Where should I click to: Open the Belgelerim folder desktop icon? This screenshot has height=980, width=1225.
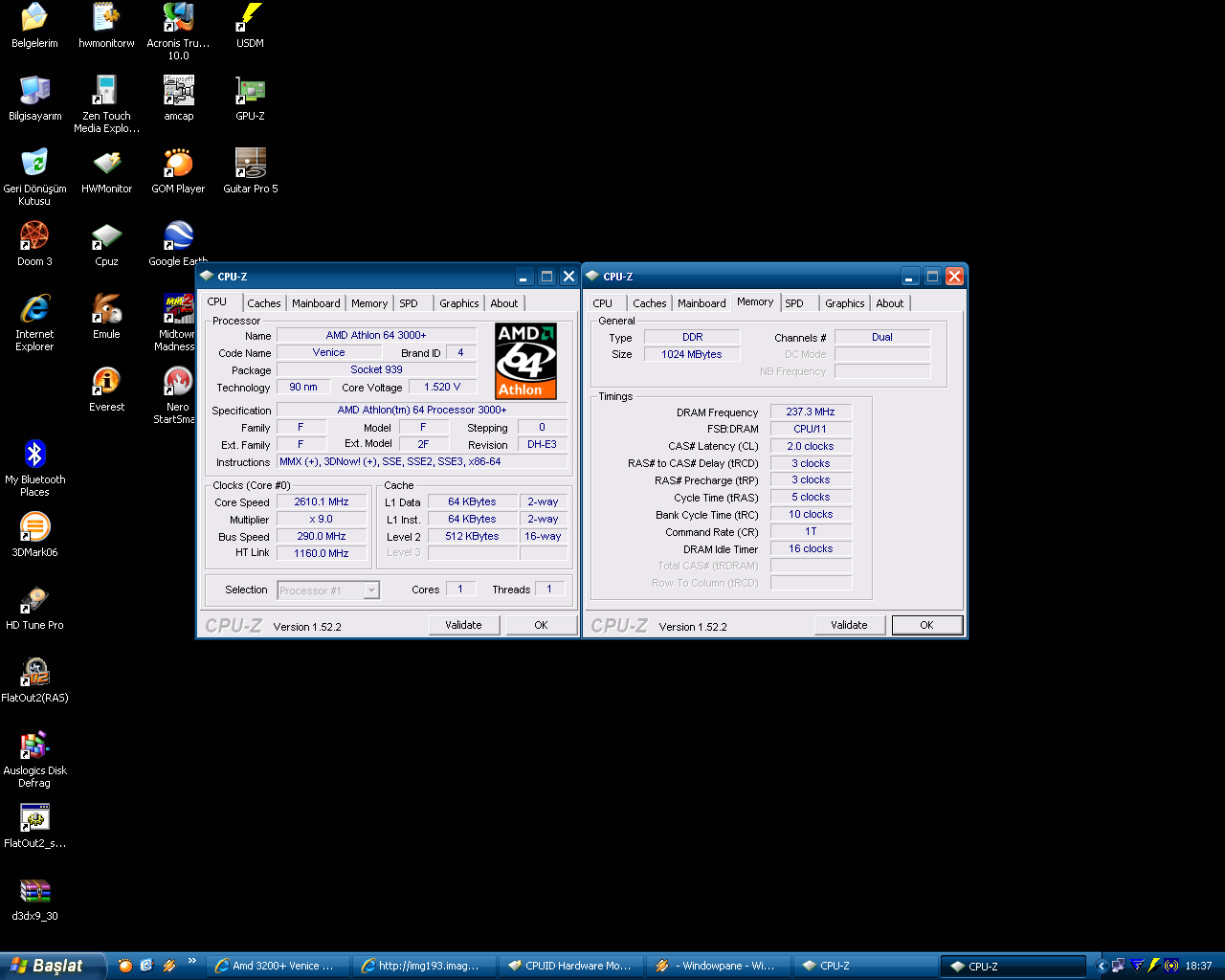click(x=34, y=26)
